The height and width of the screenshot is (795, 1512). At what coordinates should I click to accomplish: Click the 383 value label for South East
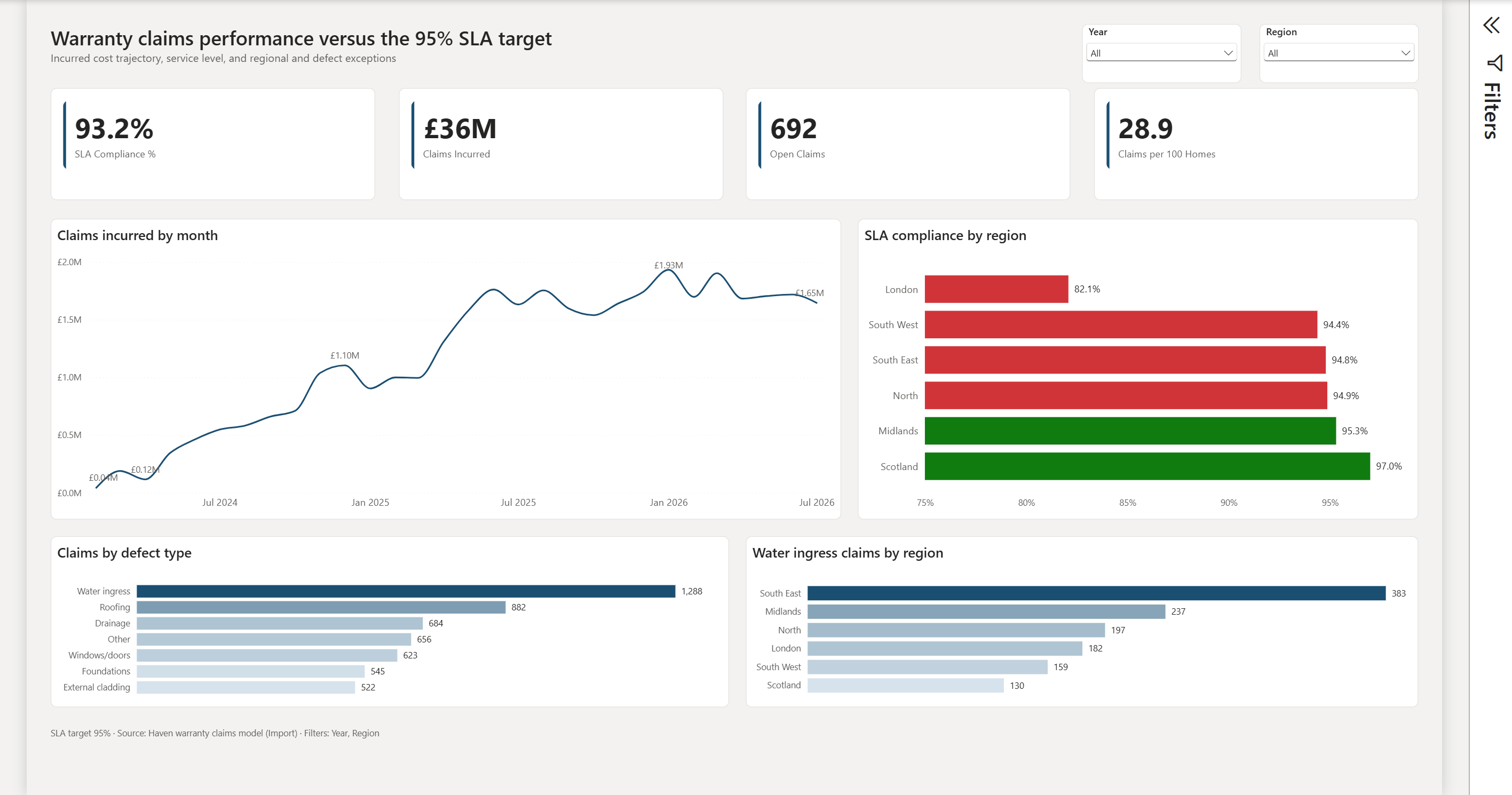click(1399, 593)
